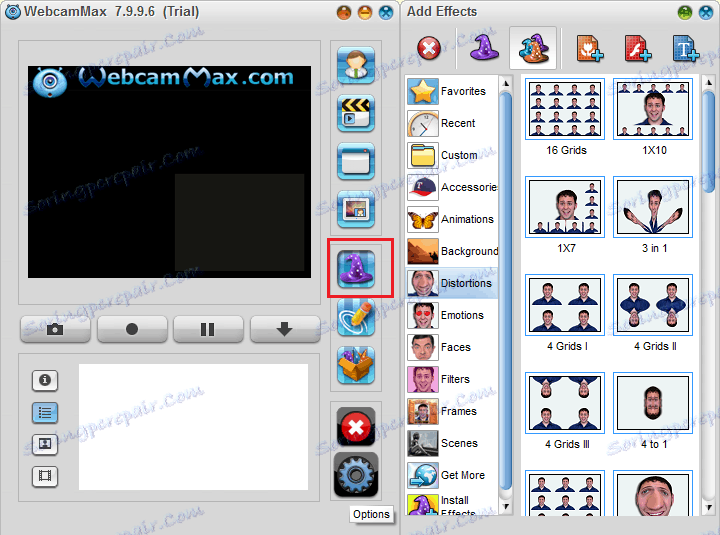Viewport: 720px width, 535px height.
Task: Select the screen capture window source icon
Action: (x=356, y=161)
